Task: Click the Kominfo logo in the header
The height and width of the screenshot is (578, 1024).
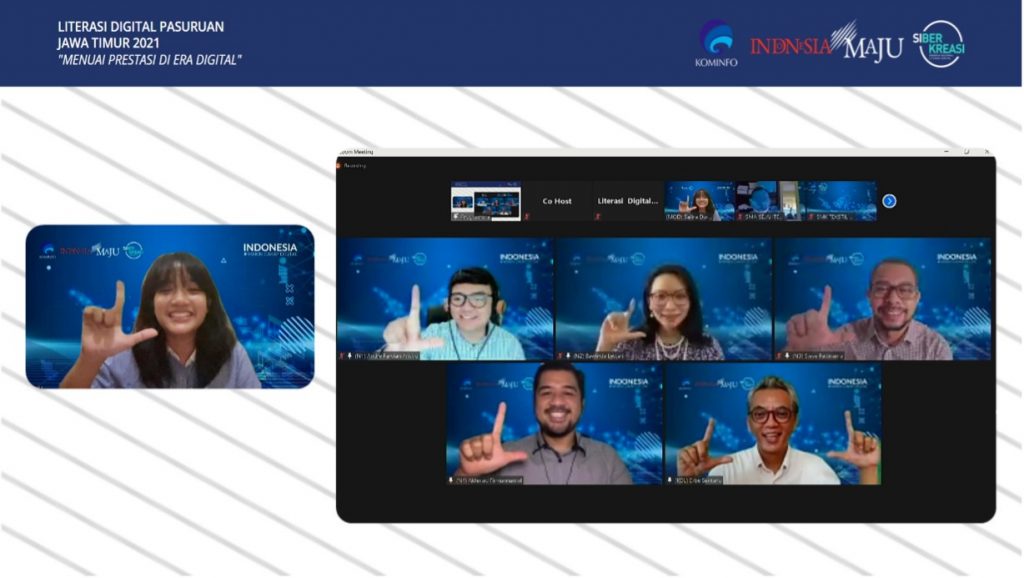Action: point(715,44)
